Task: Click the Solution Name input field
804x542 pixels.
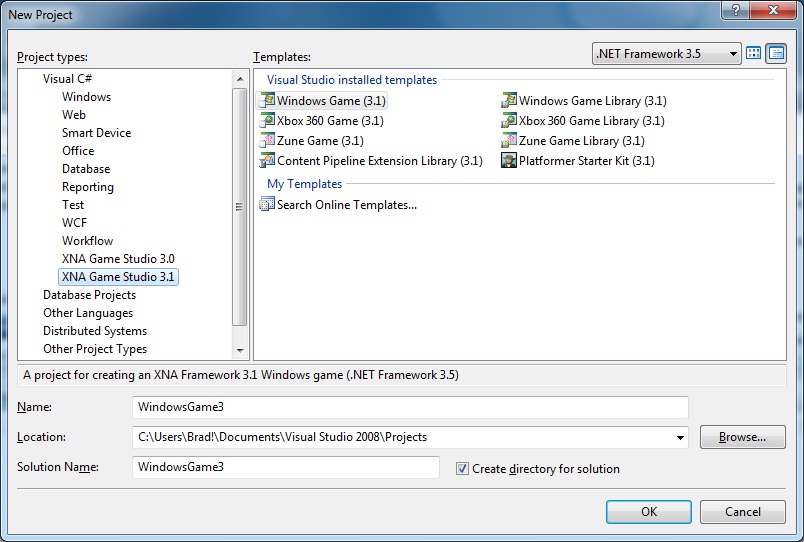Action: pyautogui.click(x=286, y=467)
